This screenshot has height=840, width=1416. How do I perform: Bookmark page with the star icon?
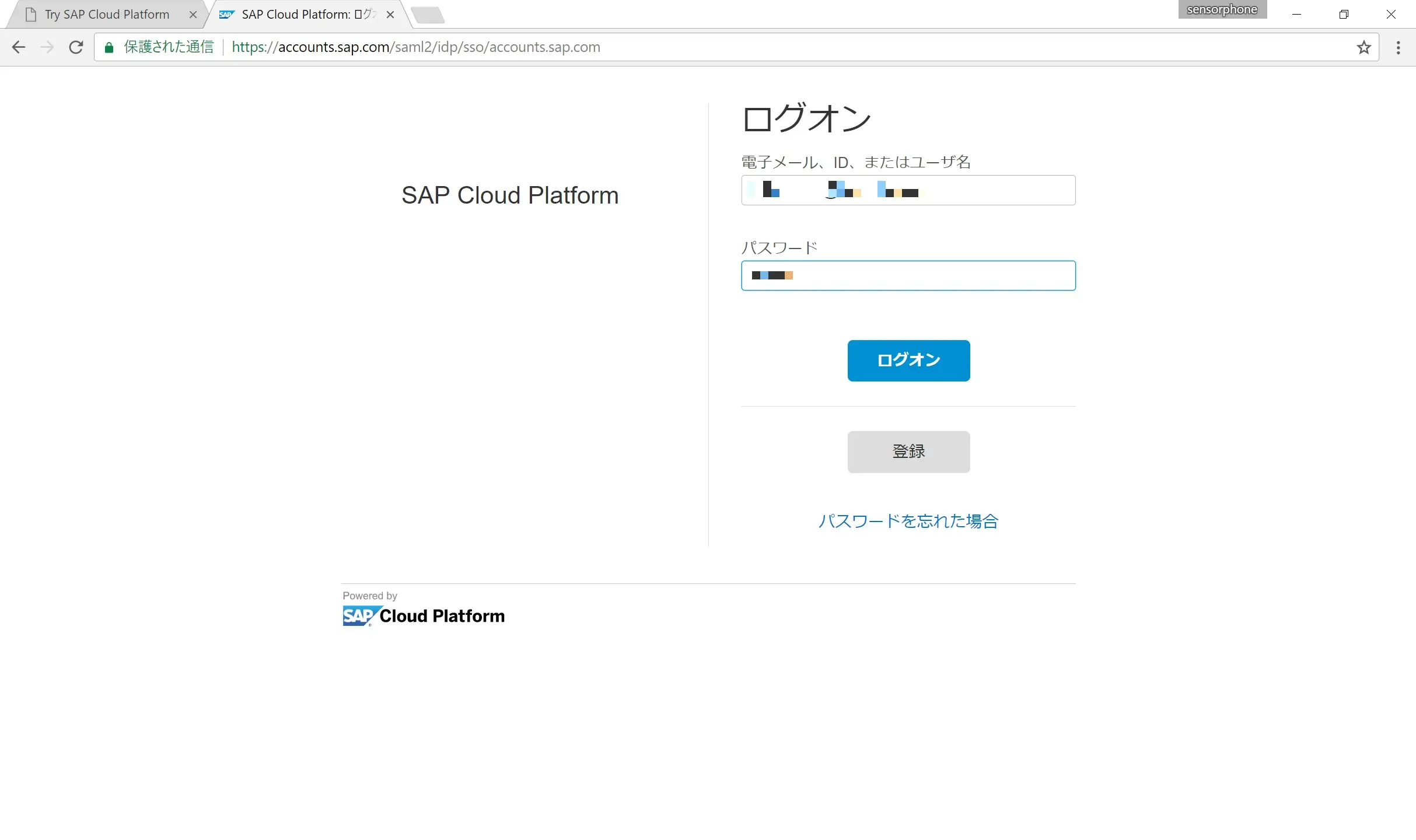pyautogui.click(x=1363, y=47)
